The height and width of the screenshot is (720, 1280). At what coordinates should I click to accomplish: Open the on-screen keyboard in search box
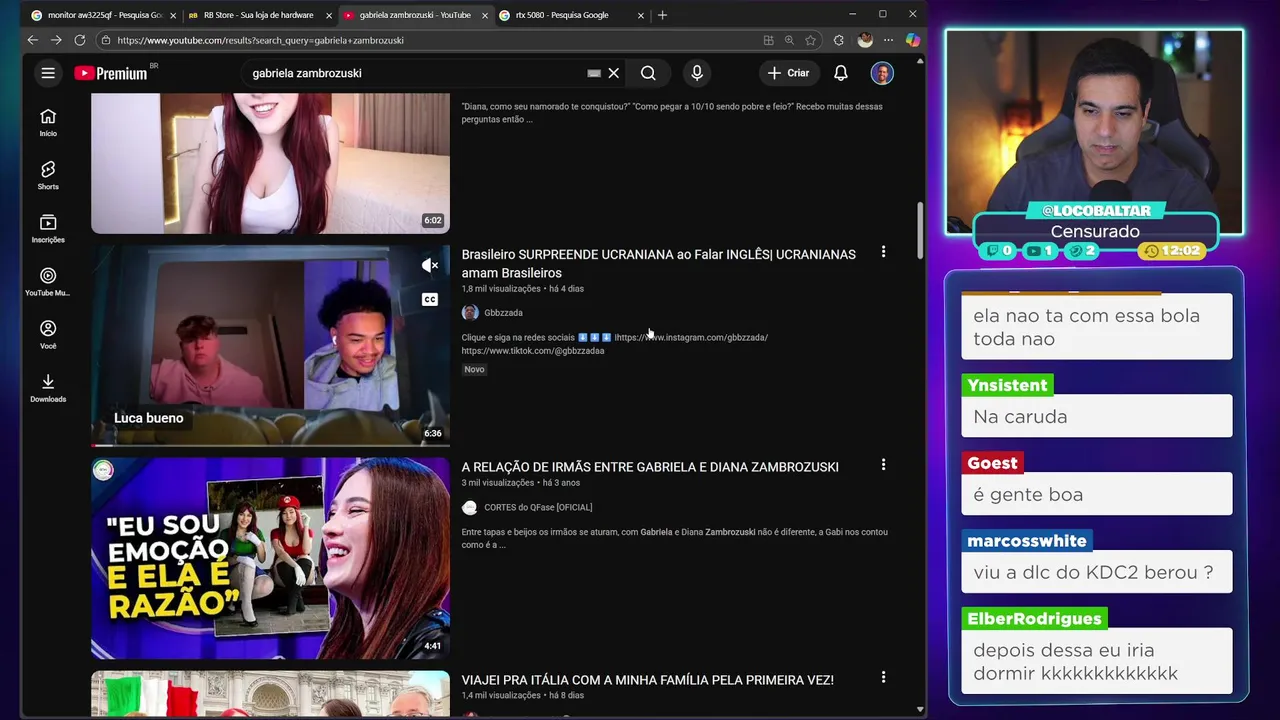click(x=594, y=73)
